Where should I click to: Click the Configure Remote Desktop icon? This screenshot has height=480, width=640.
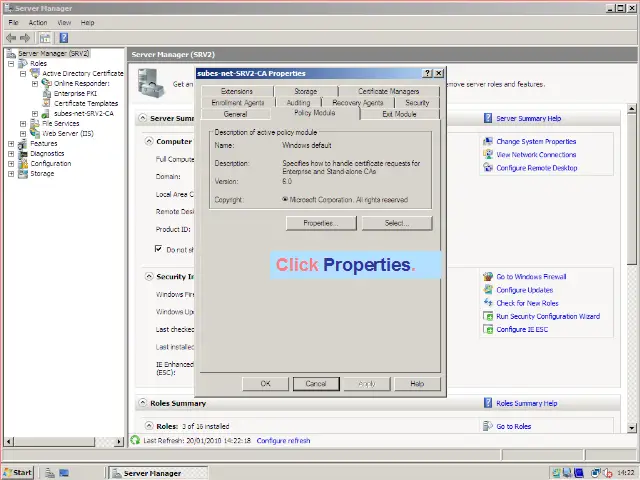(488, 167)
